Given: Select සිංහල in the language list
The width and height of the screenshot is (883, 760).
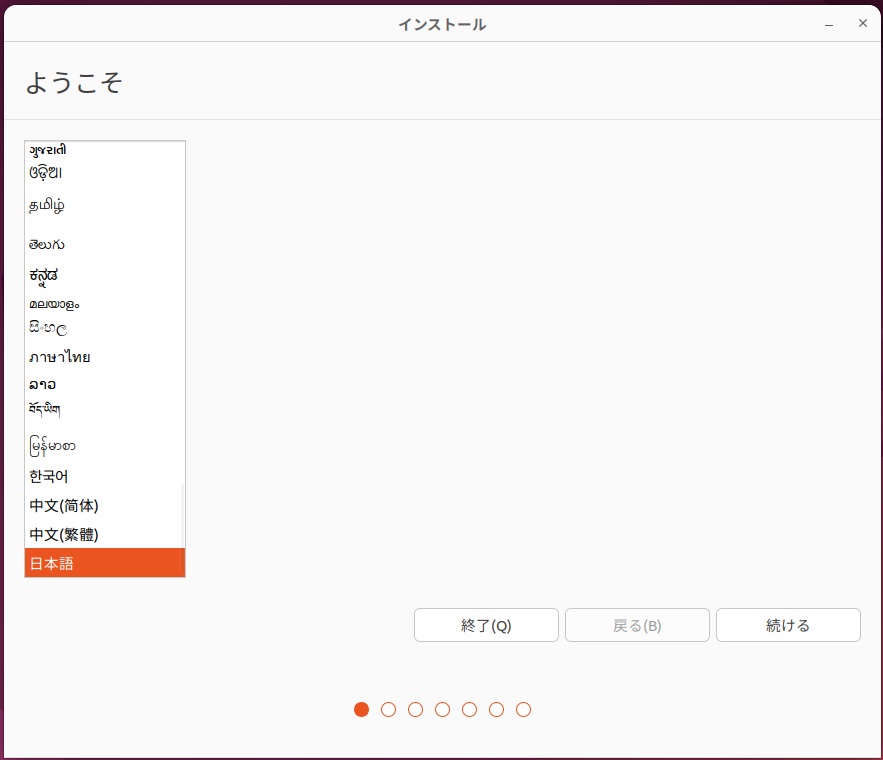Looking at the screenshot, I should click(x=105, y=328).
